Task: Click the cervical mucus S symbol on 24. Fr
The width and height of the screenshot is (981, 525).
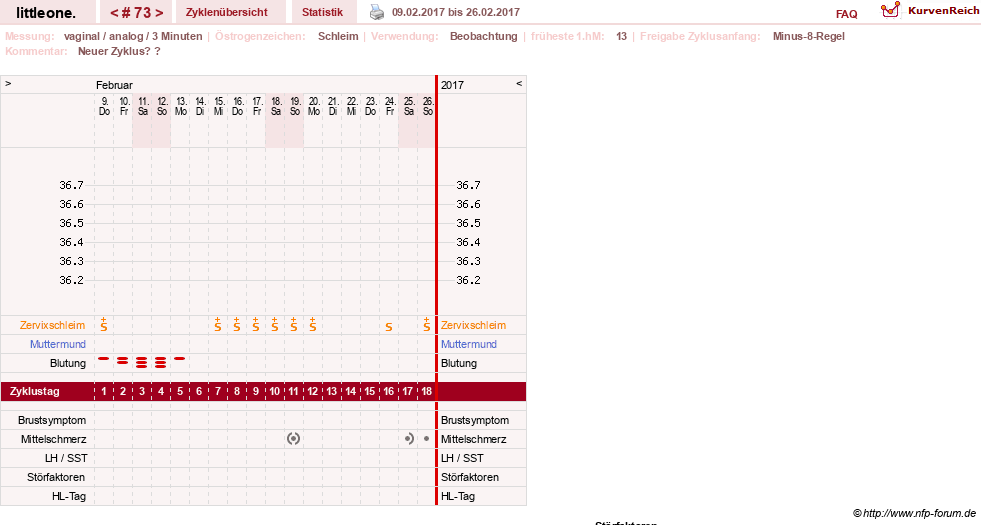Action: click(x=389, y=327)
